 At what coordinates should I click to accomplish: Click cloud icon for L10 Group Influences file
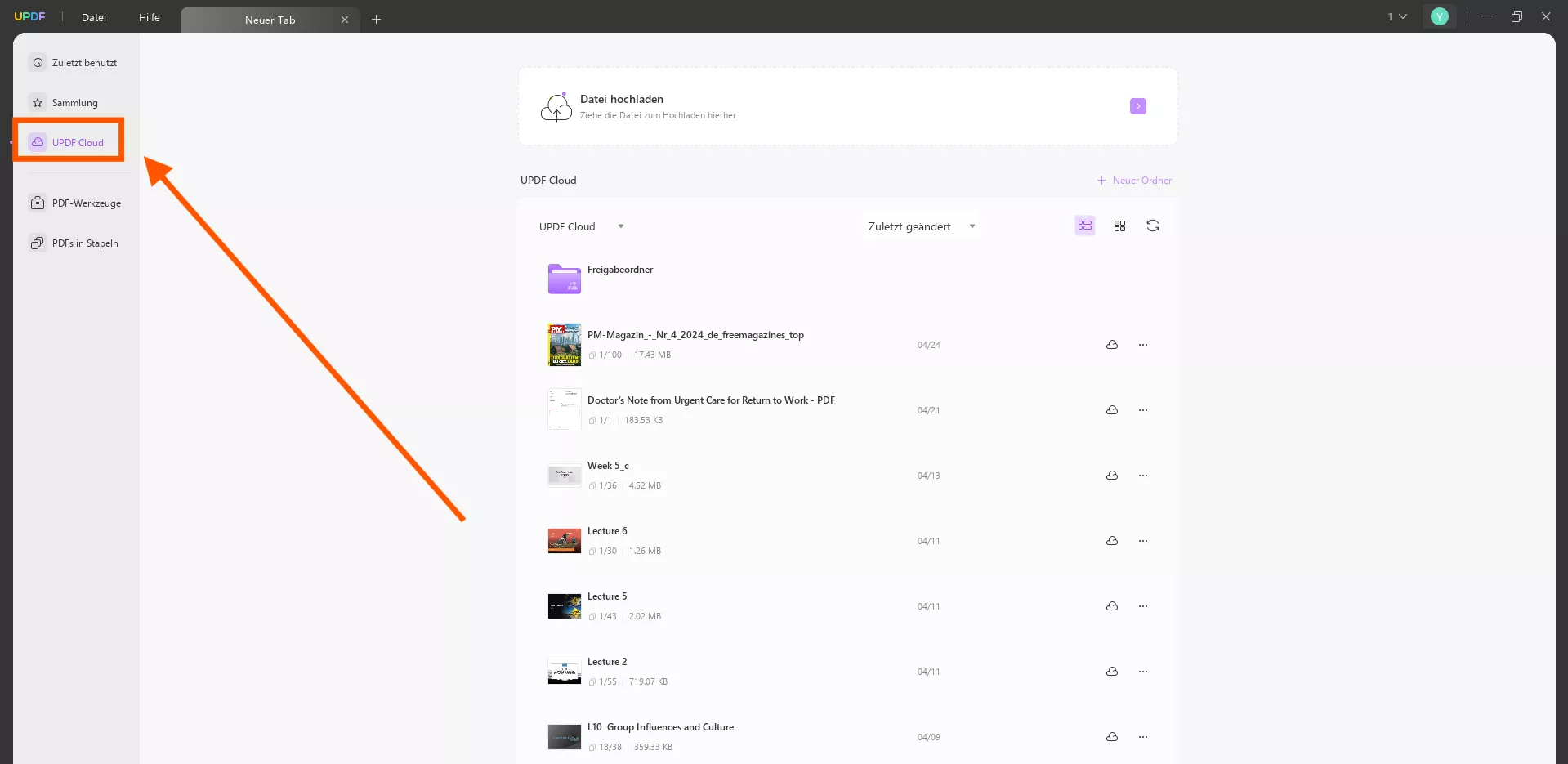tap(1112, 737)
